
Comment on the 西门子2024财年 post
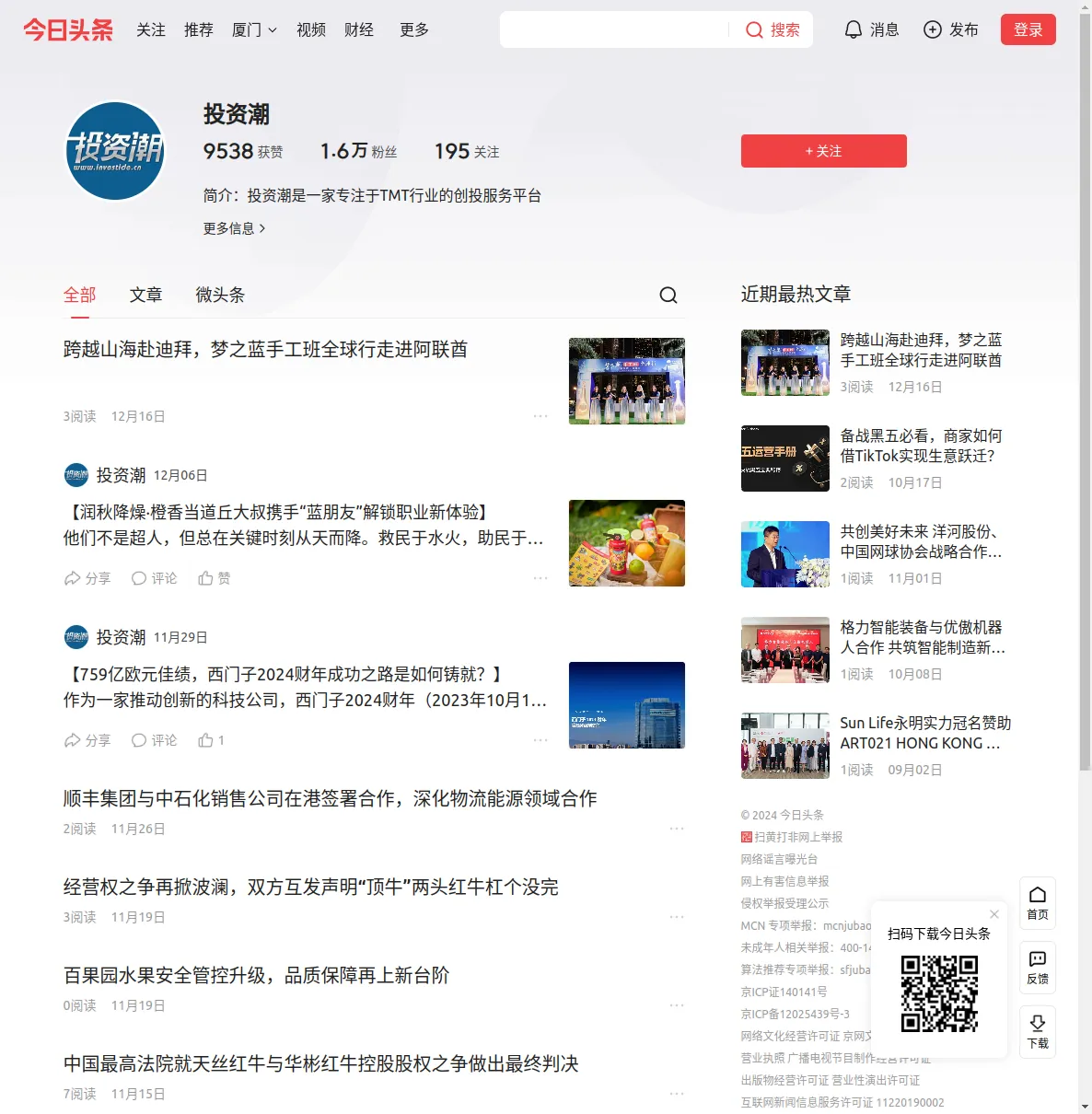(x=154, y=740)
